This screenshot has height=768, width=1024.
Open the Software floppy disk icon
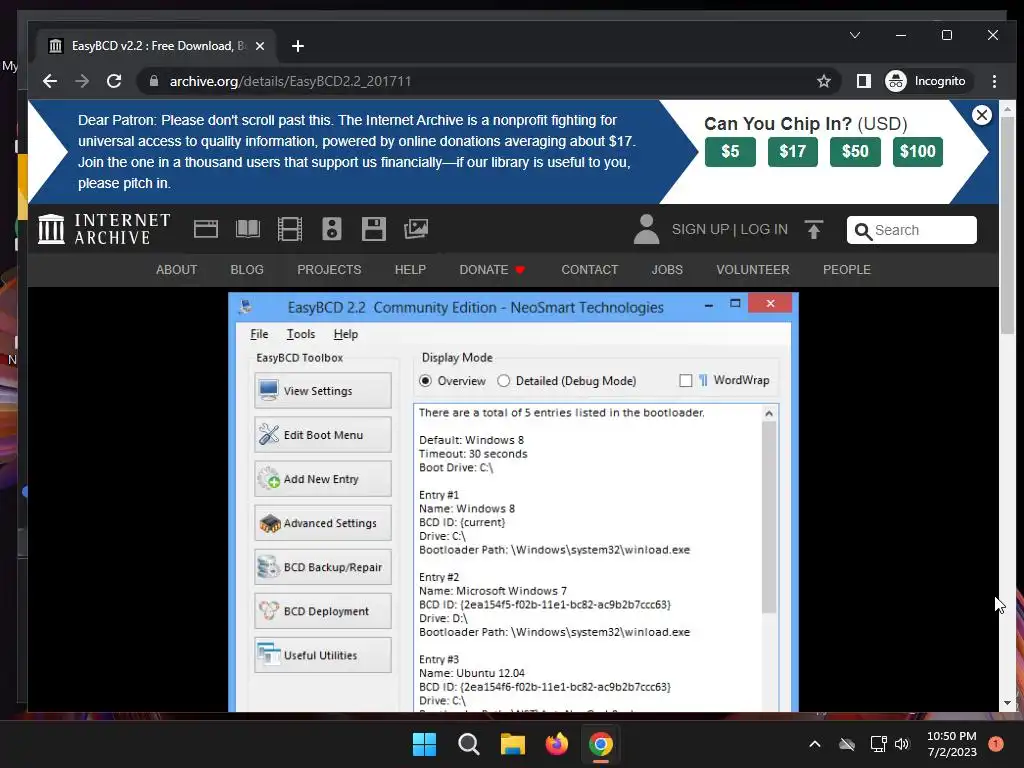[374, 229]
